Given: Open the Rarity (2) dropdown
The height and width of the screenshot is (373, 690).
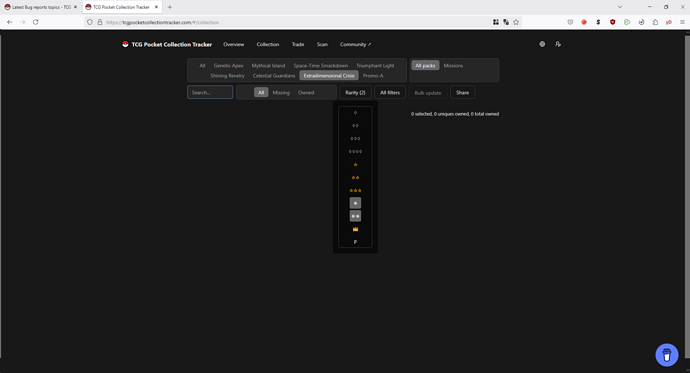Looking at the screenshot, I should point(355,92).
